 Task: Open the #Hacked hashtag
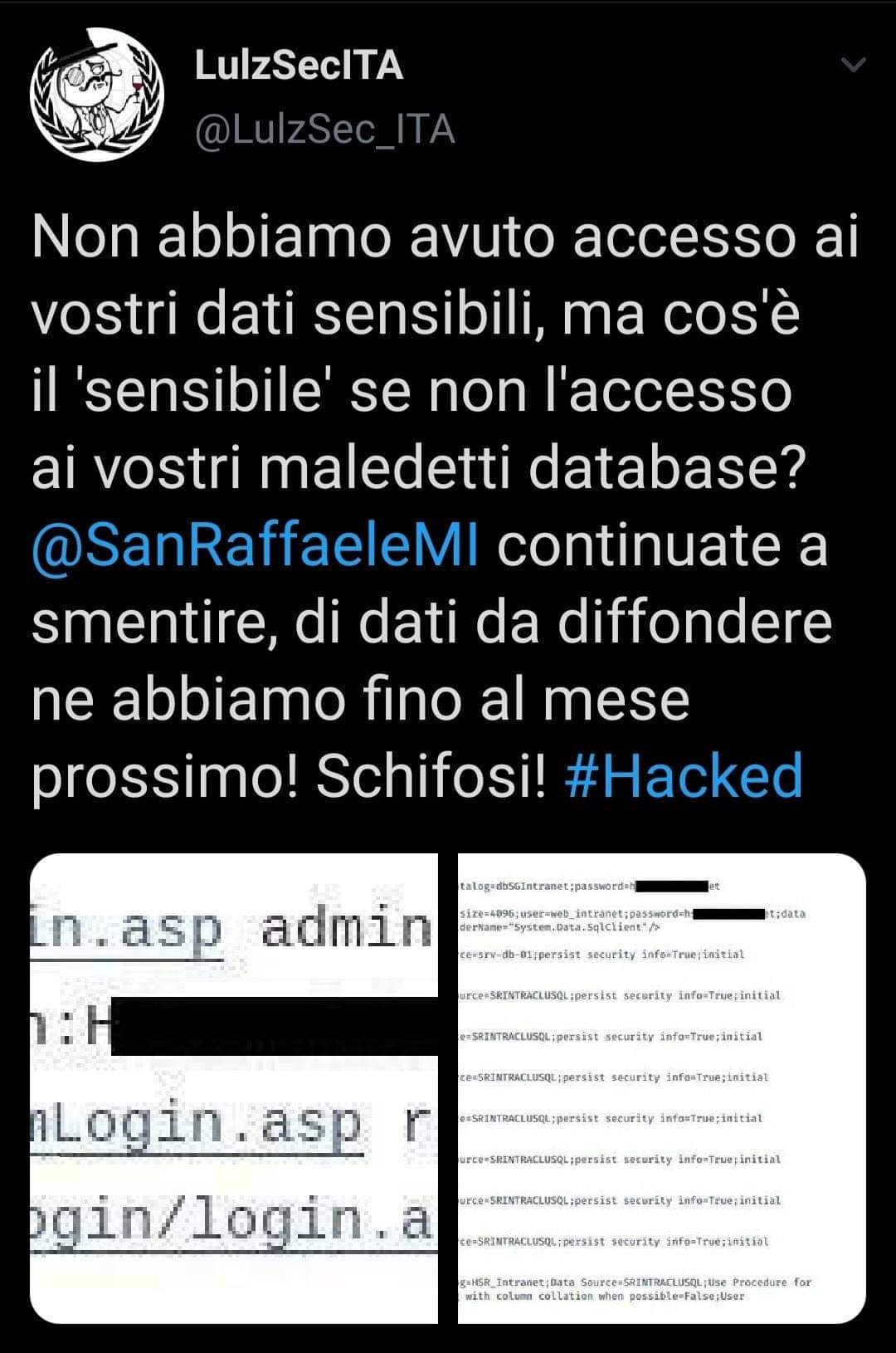[684, 777]
